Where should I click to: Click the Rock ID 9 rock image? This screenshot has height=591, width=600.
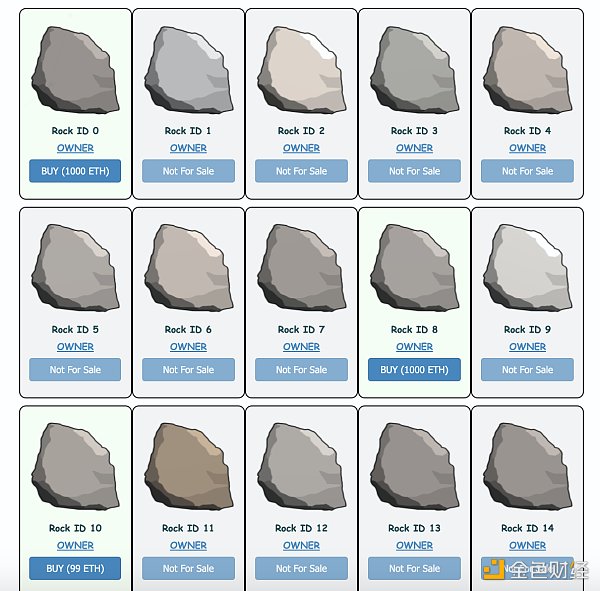pos(527,267)
